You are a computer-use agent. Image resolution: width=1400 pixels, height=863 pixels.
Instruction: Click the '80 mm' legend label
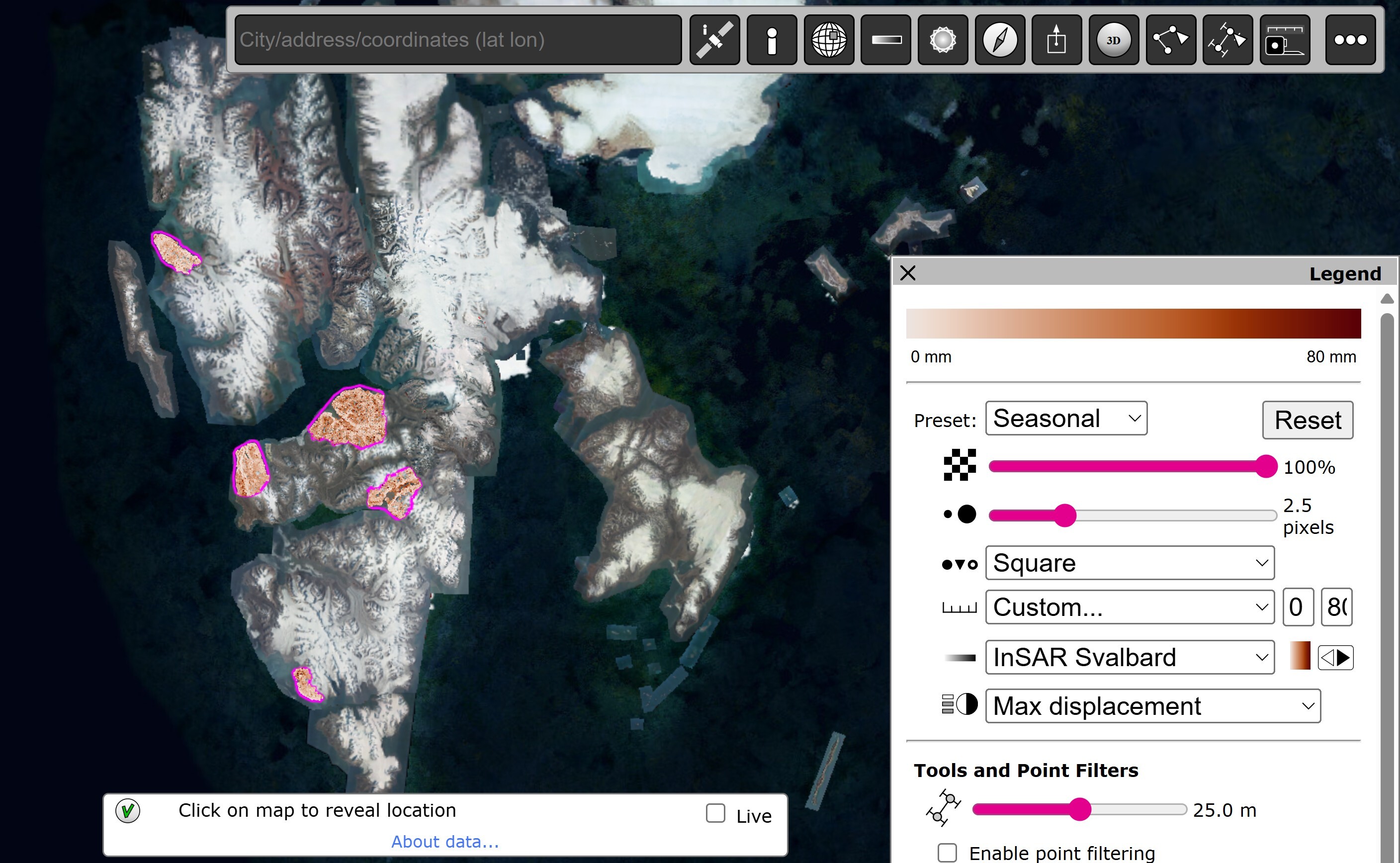1331,357
